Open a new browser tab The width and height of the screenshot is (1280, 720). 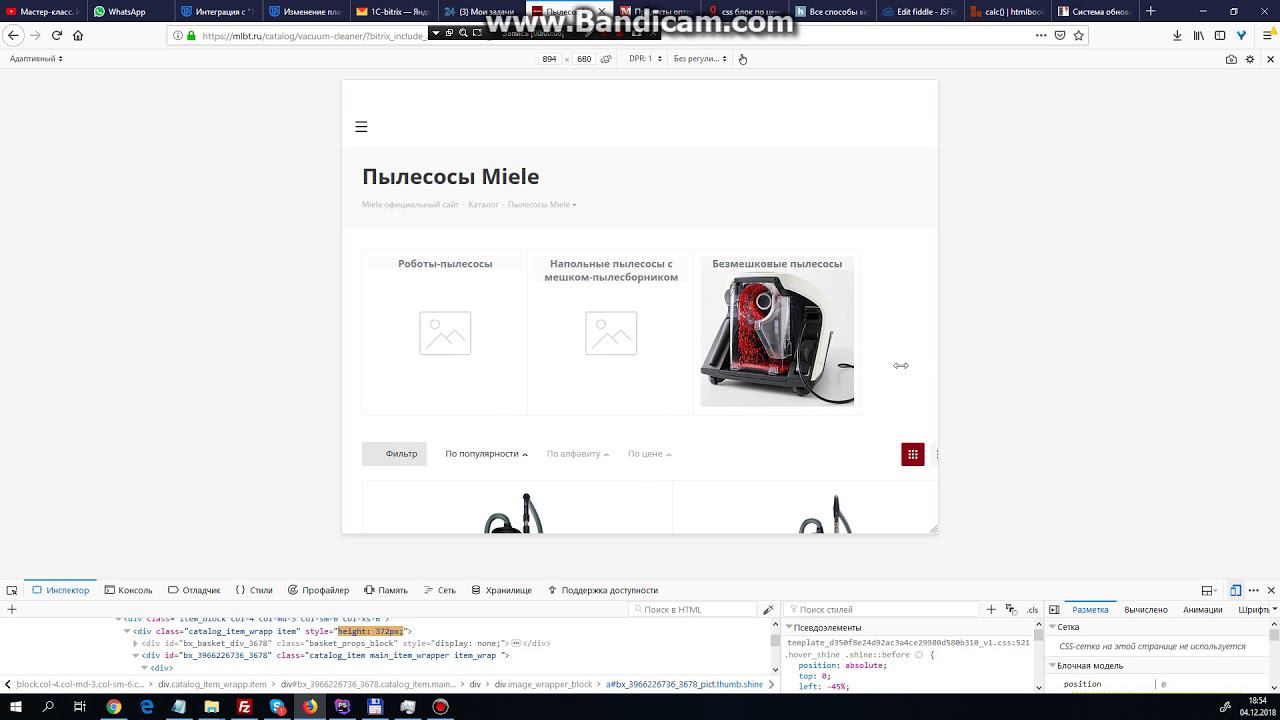(x=1151, y=11)
